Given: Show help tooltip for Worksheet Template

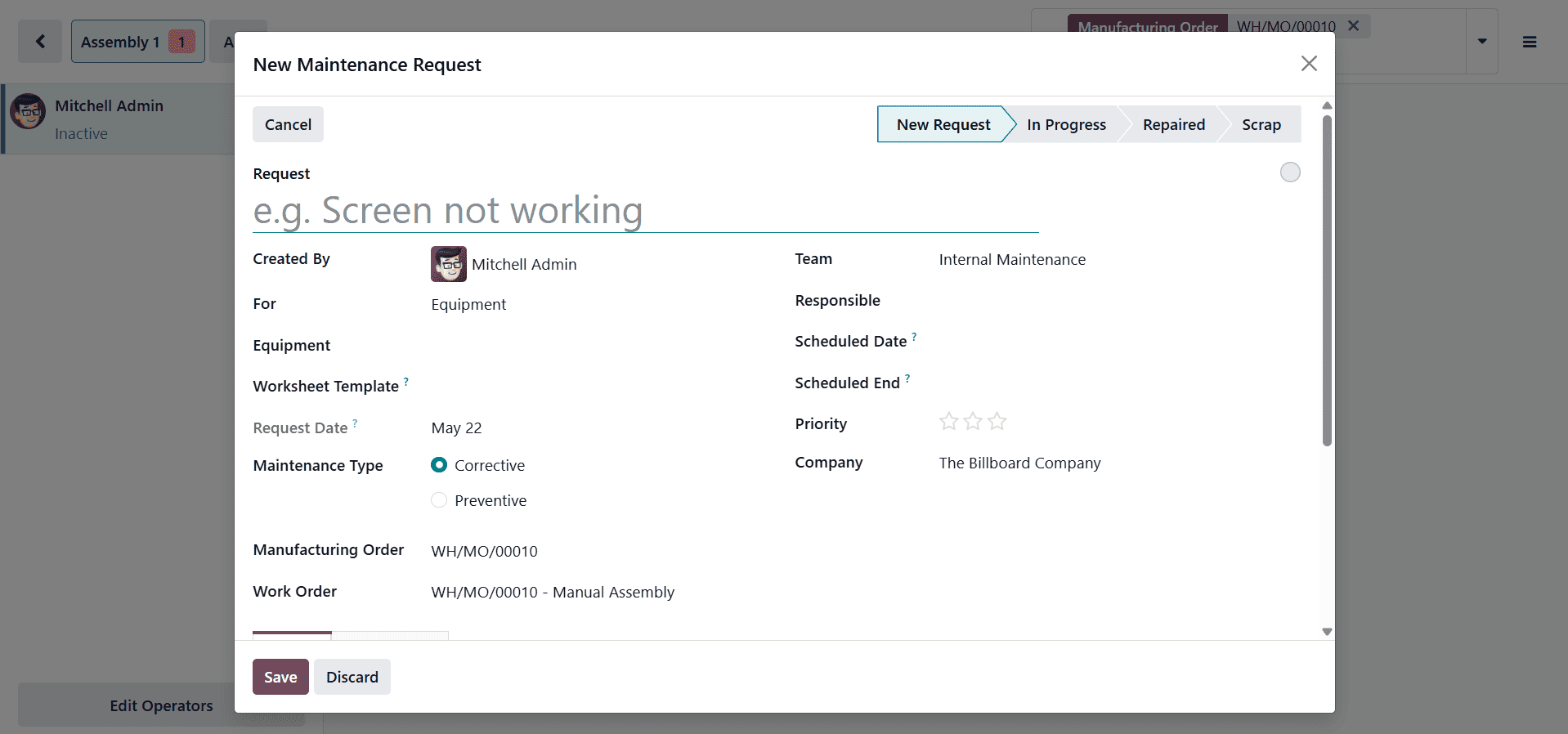Looking at the screenshot, I should point(406,381).
